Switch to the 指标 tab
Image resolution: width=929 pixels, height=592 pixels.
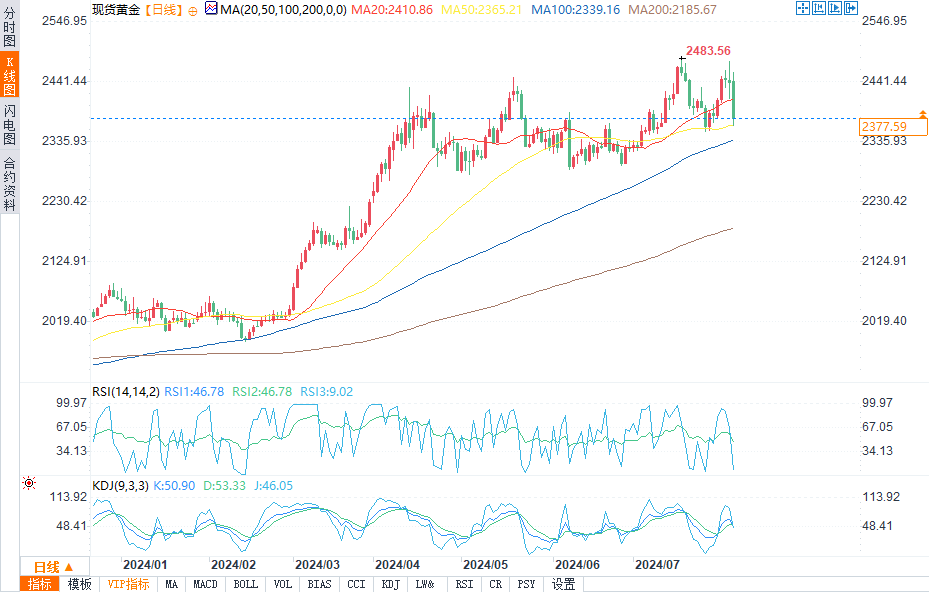coord(40,584)
